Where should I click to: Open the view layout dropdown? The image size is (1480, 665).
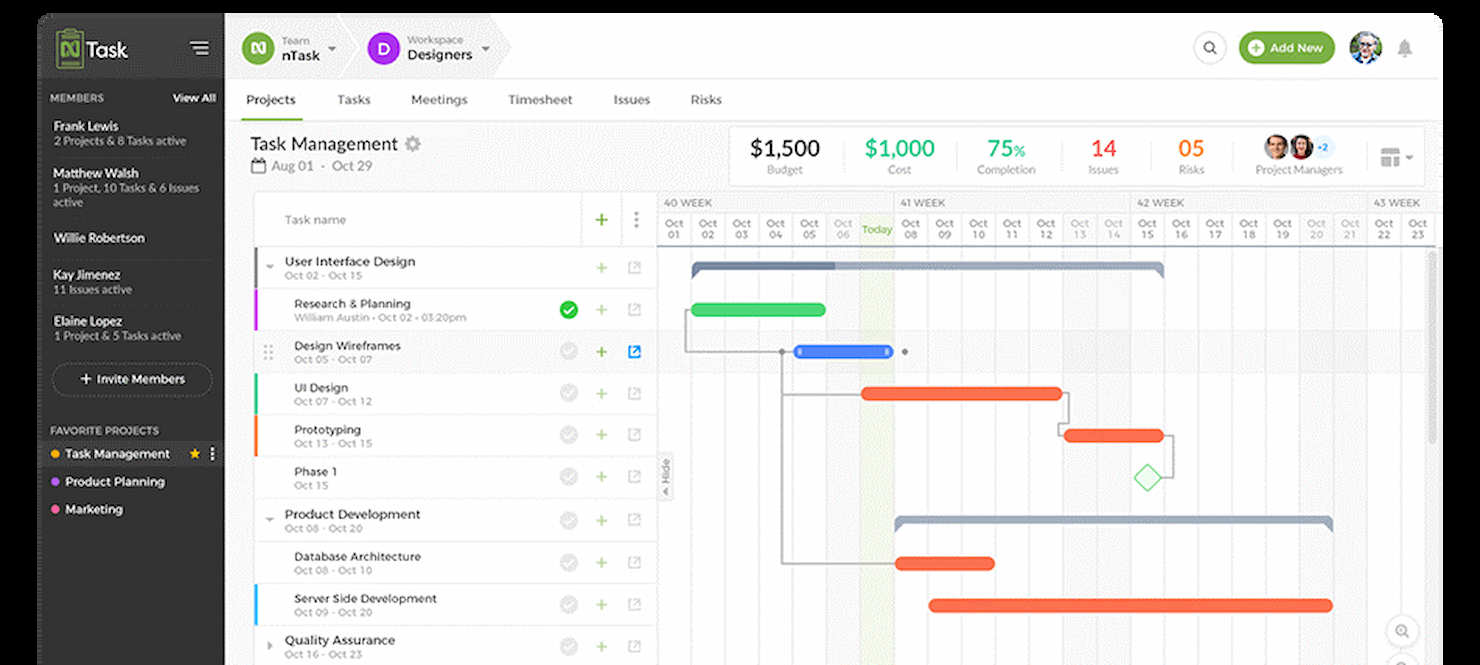point(1396,157)
